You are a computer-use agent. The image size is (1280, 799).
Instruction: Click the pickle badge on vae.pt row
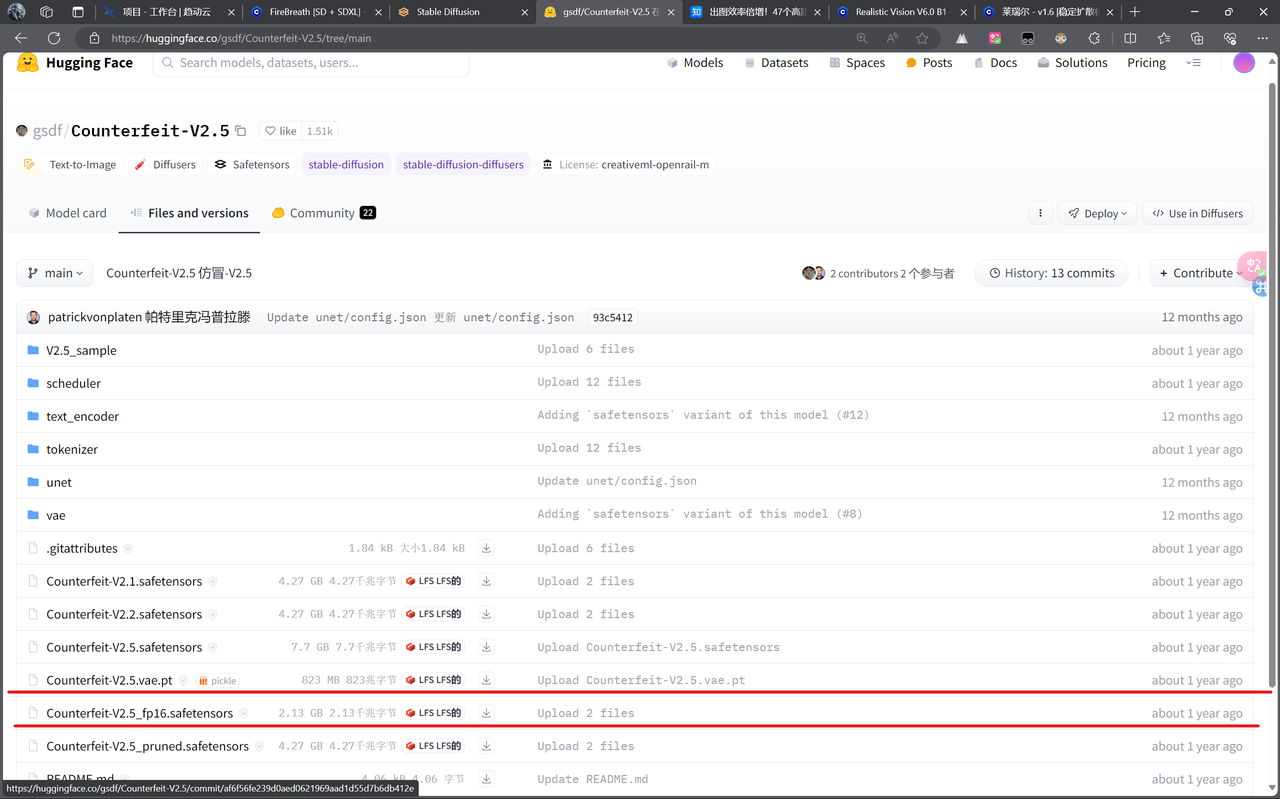pyautogui.click(x=218, y=681)
